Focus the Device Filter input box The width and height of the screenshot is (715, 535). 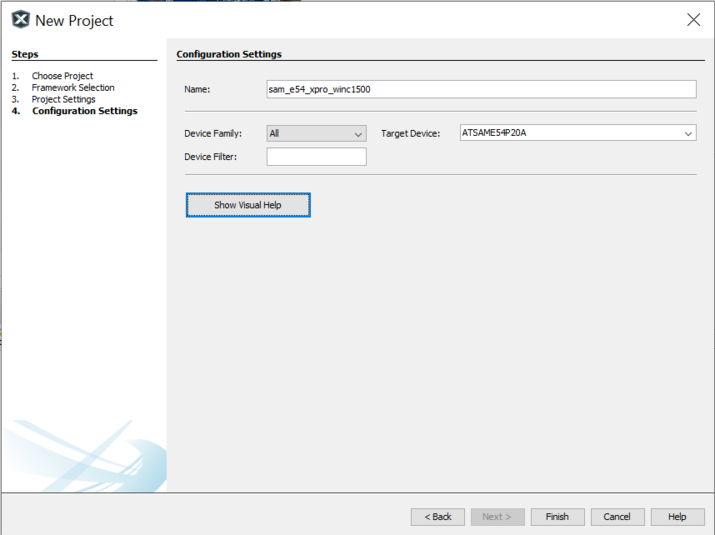(316, 157)
